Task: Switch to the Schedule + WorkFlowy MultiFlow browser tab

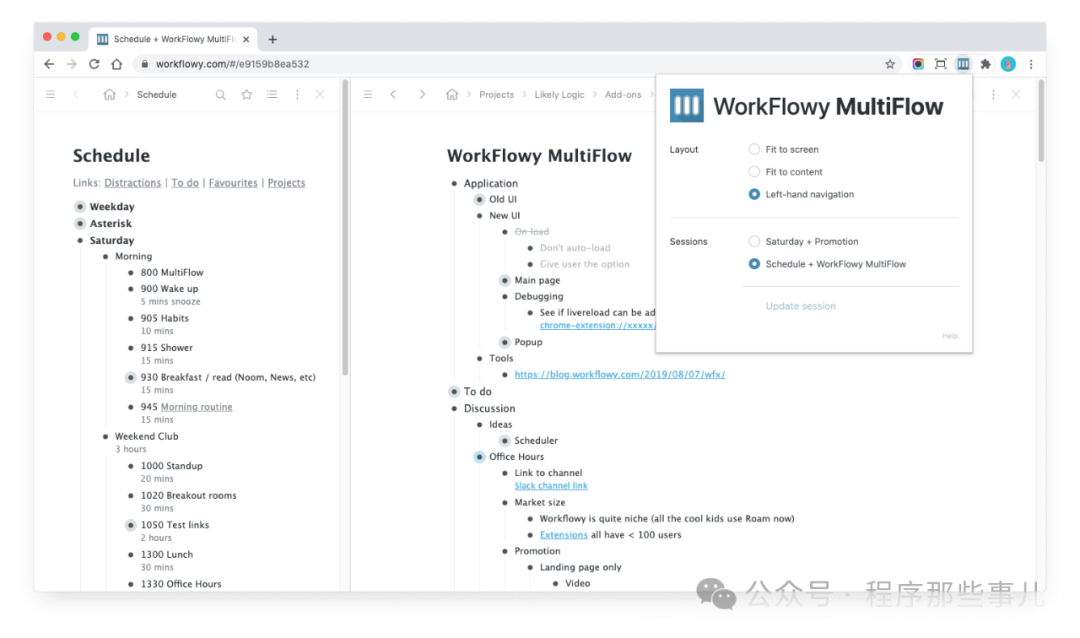Action: coord(172,39)
